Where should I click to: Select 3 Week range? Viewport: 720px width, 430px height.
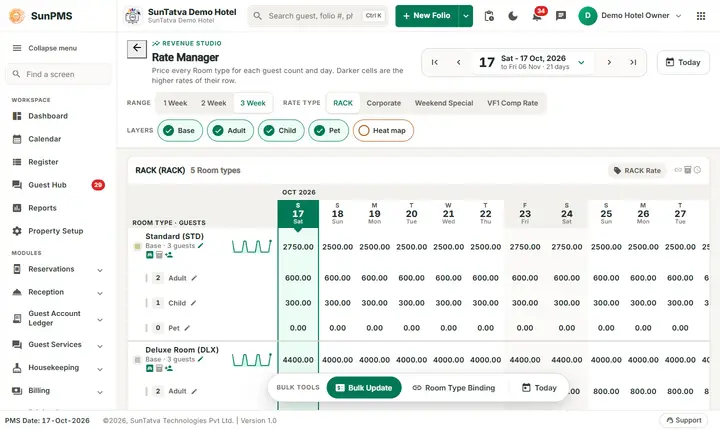253,103
